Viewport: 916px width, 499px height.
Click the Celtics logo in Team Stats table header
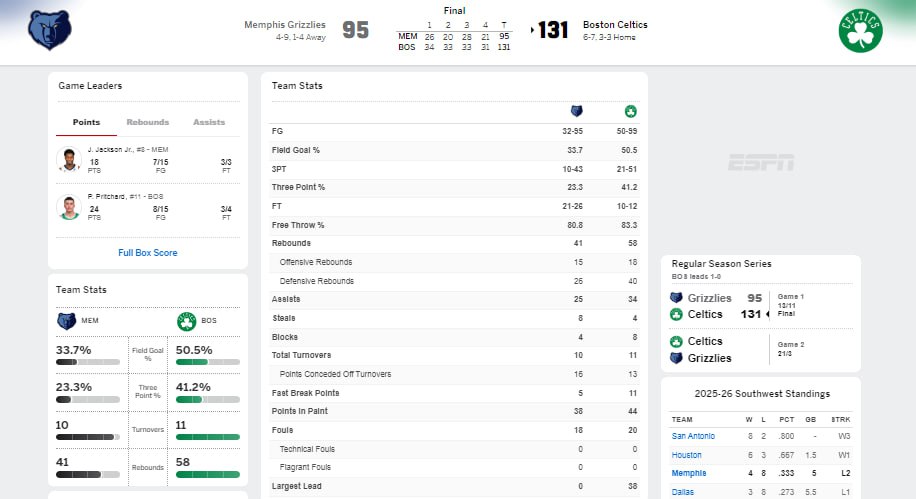[x=631, y=111]
